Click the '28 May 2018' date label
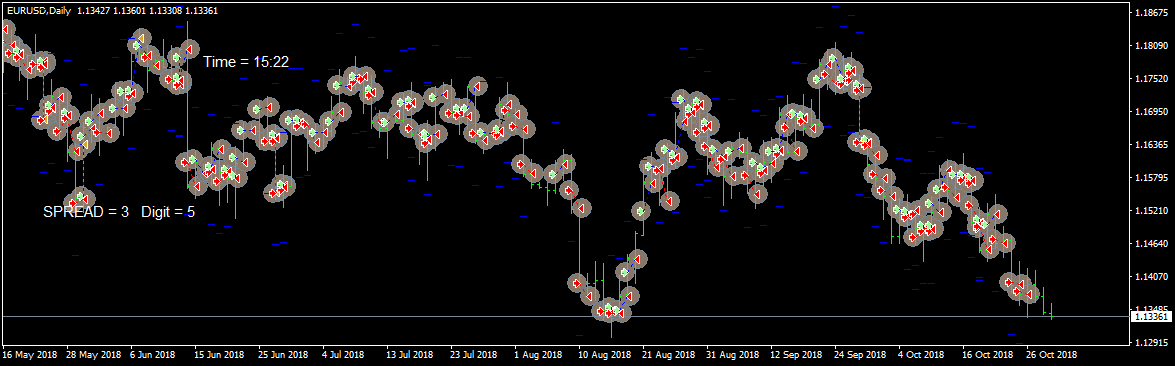 [x=94, y=354]
